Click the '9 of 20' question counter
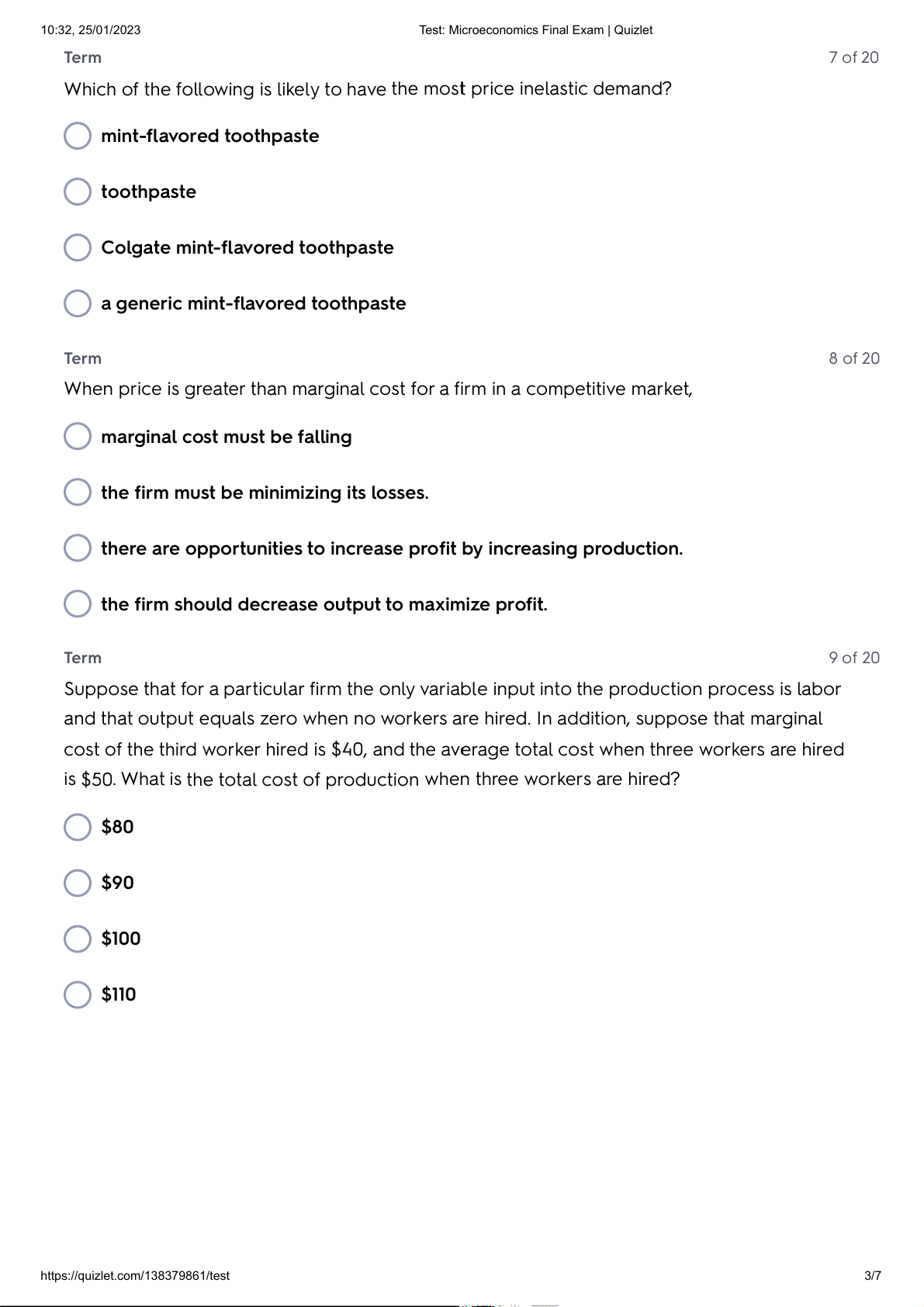This screenshot has height=1307, width=924. (x=854, y=658)
